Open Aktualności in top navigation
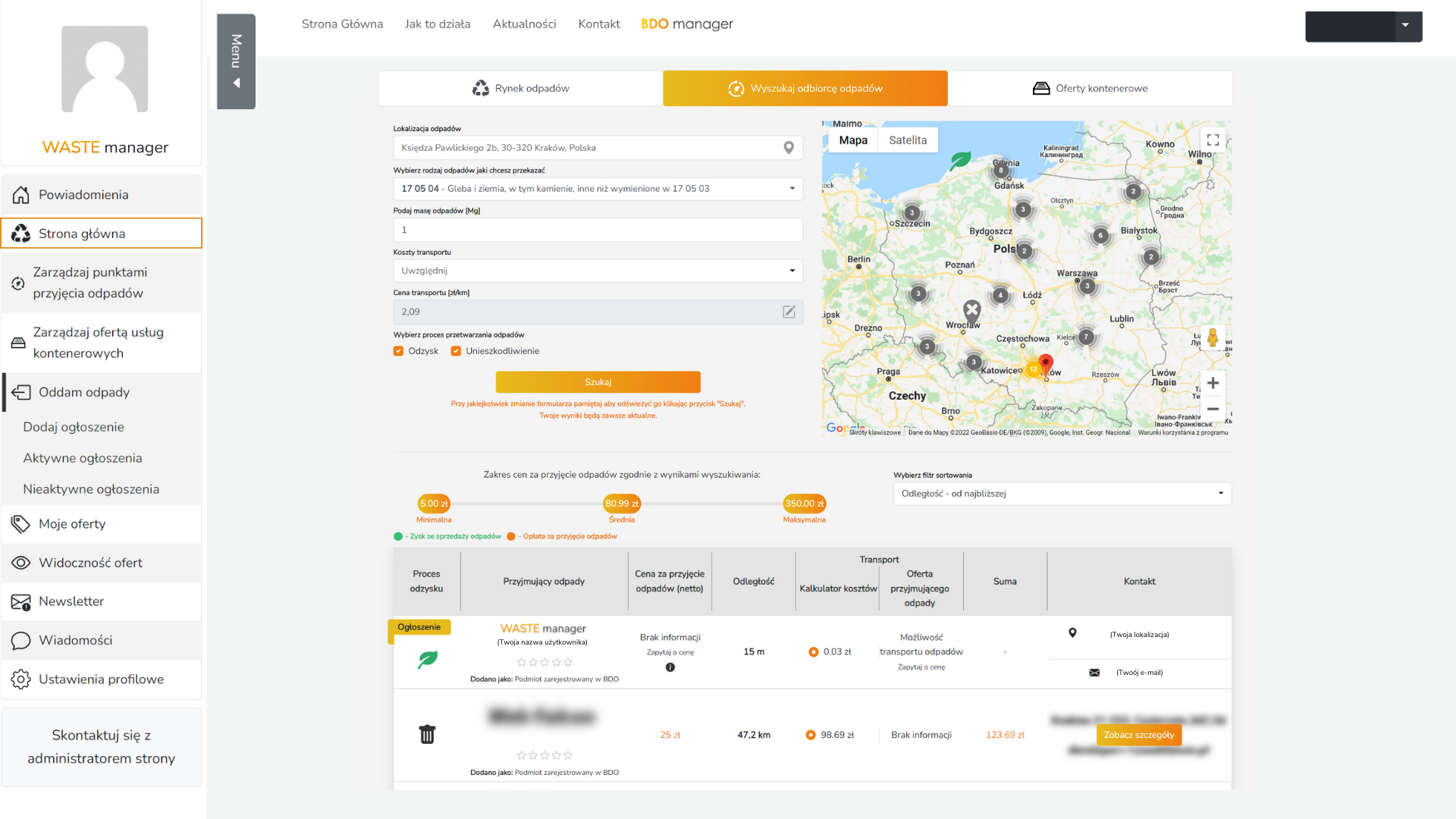Viewport: 1456px width, 819px height. tap(524, 24)
